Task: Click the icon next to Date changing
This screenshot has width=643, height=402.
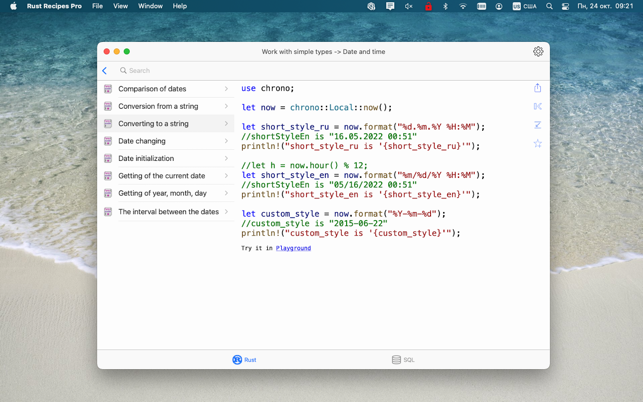Action: coord(108,141)
